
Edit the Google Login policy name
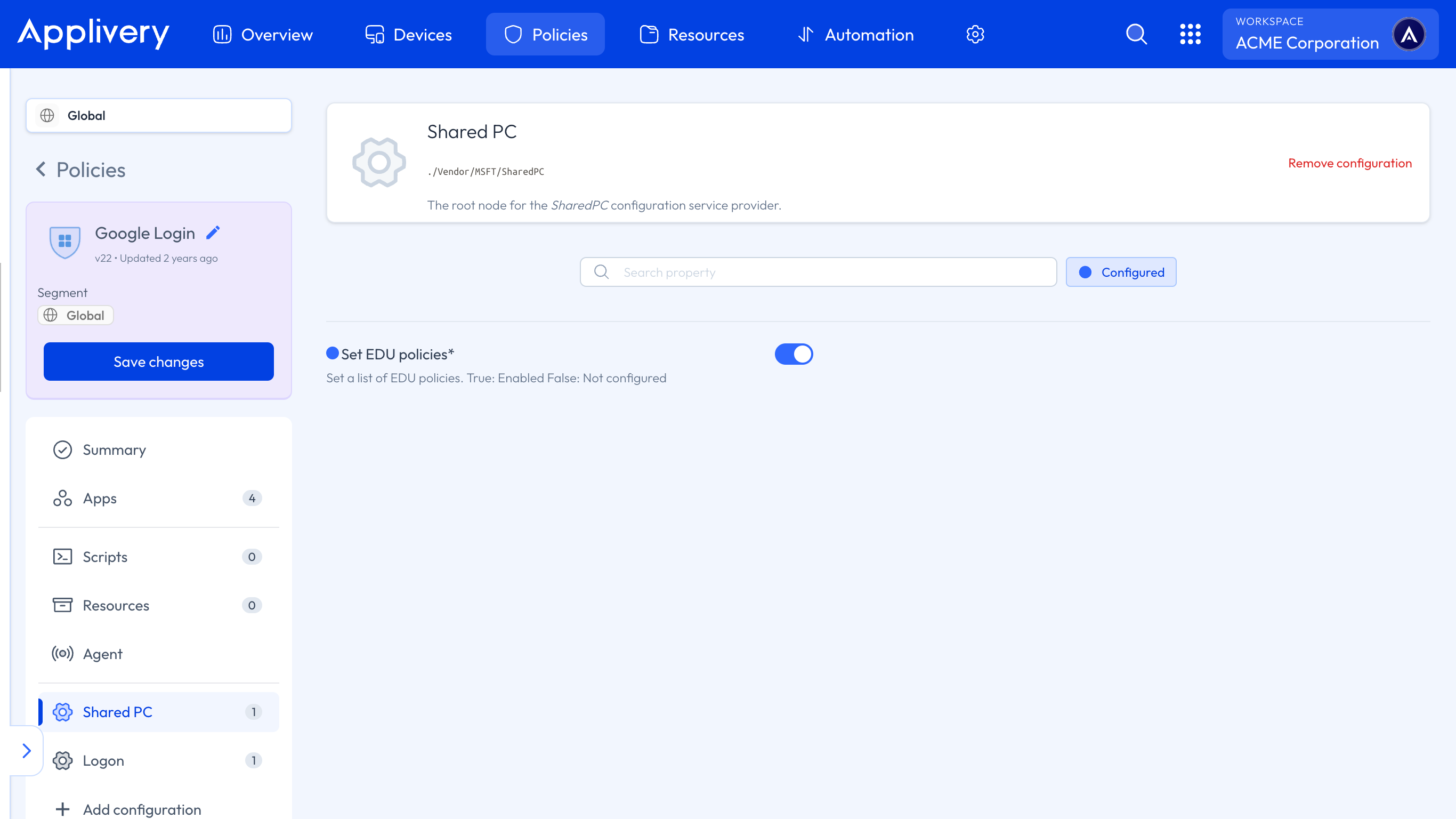(213, 232)
